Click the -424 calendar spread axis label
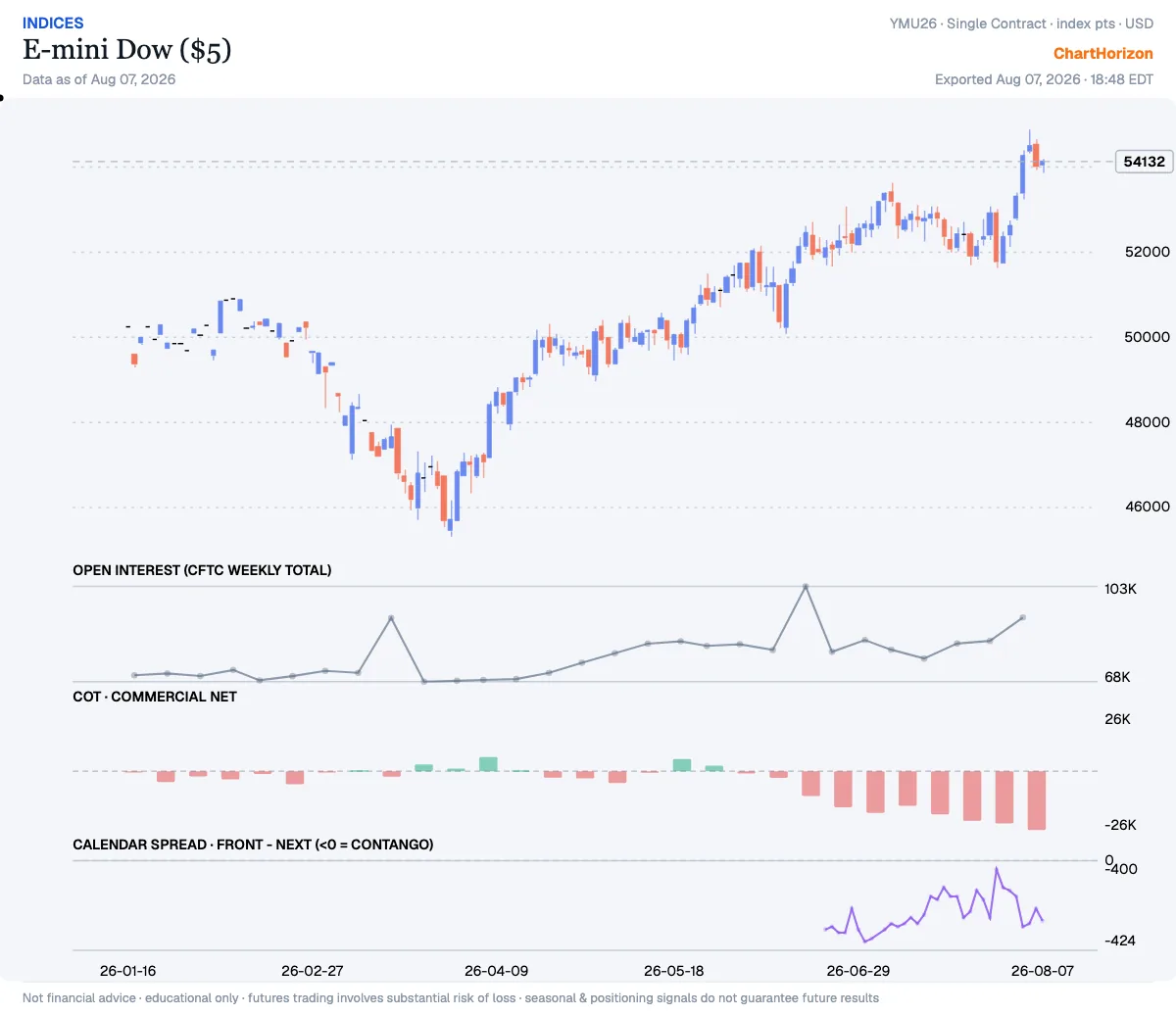 (1120, 941)
